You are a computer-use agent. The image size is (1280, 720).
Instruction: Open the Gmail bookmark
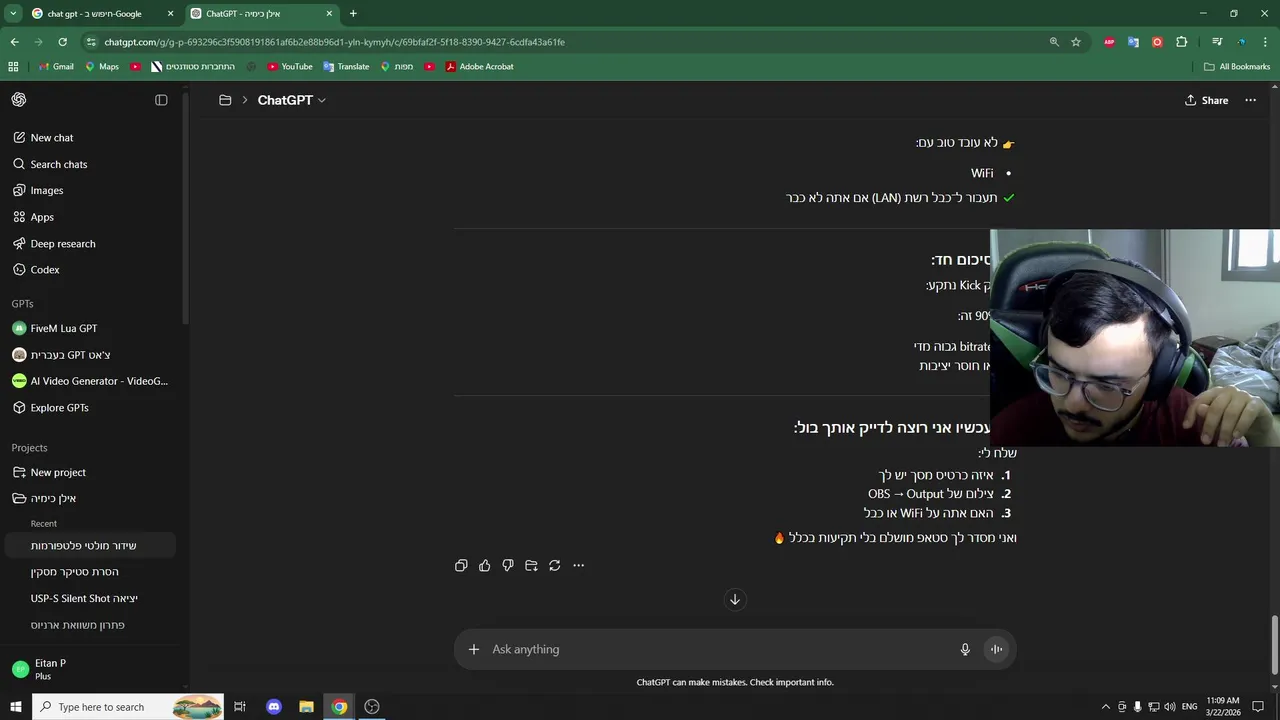(x=56, y=67)
